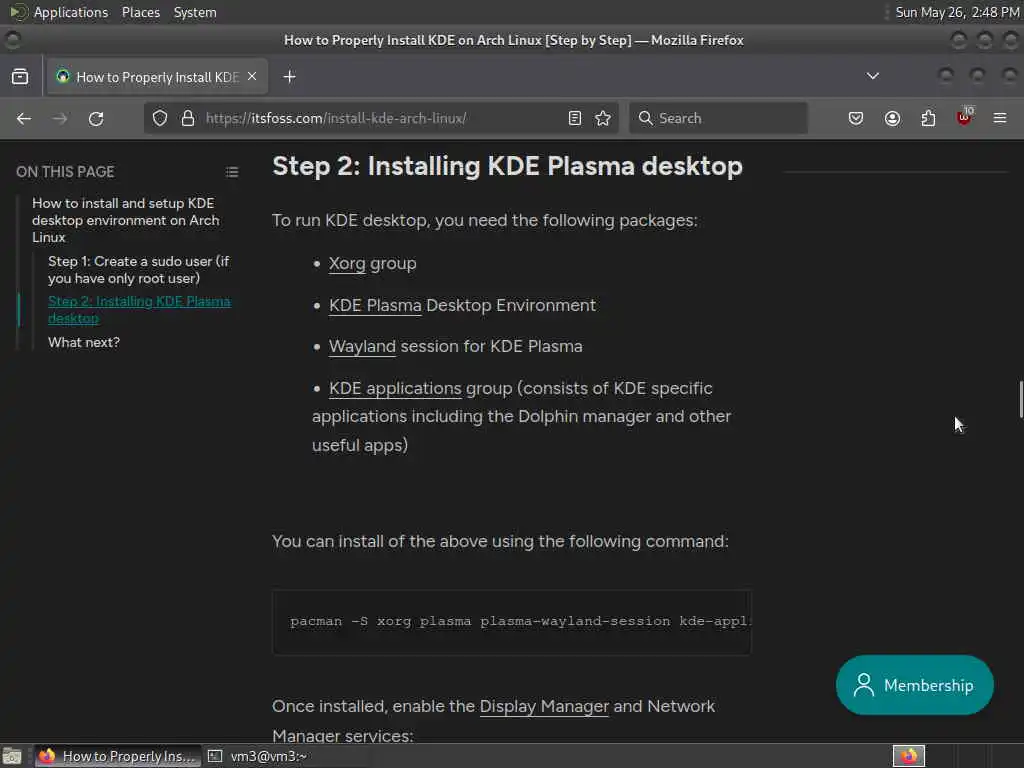Click the Firefox workspace switcher thumbnail

click(x=909, y=756)
